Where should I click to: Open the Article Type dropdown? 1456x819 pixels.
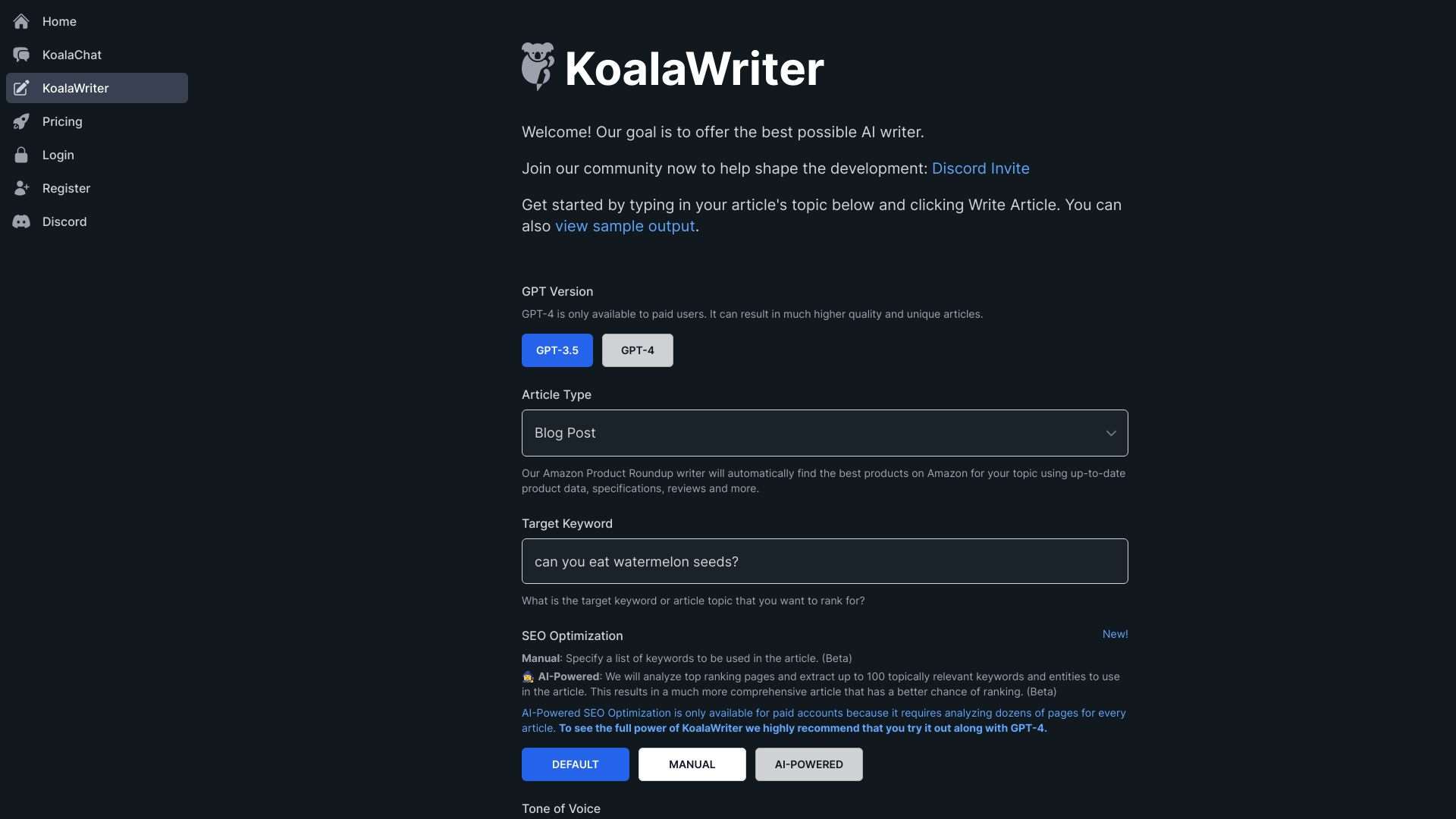pyautogui.click(x=824, y=433)
